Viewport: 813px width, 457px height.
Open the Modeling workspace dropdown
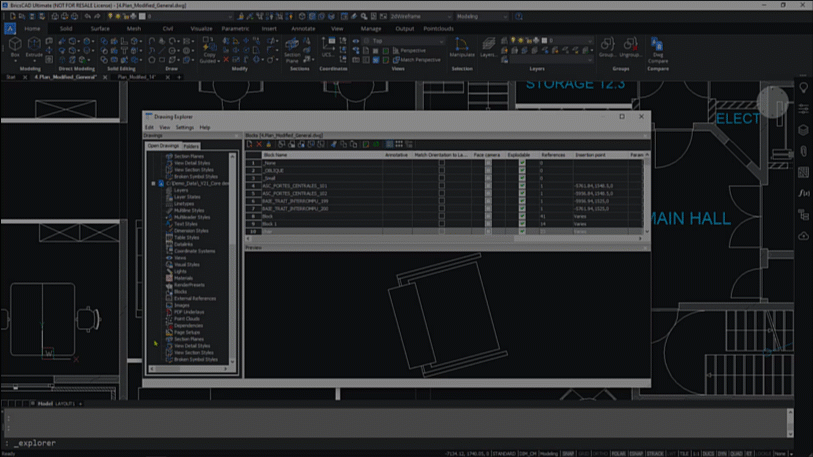pyautogui.click(x=482, y=17)
